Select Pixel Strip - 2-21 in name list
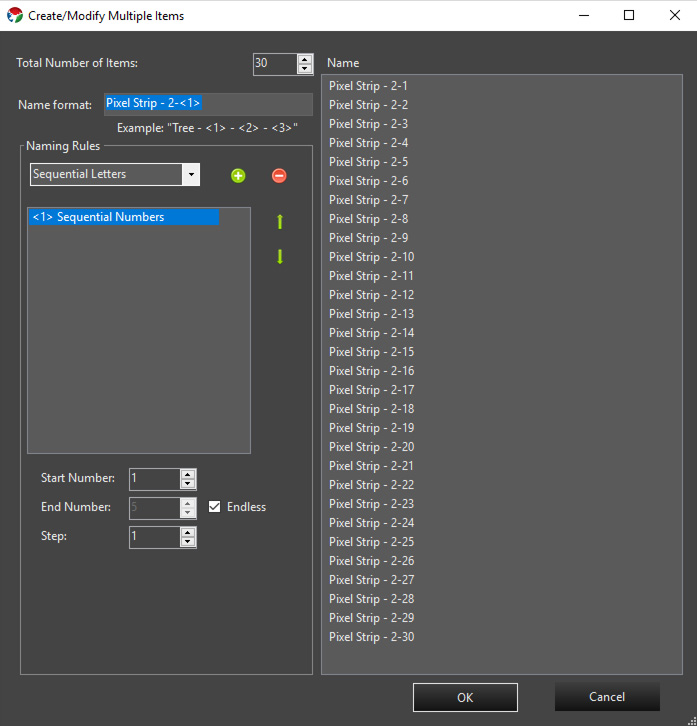Screen dimensions: 697x726 (371, 466)
